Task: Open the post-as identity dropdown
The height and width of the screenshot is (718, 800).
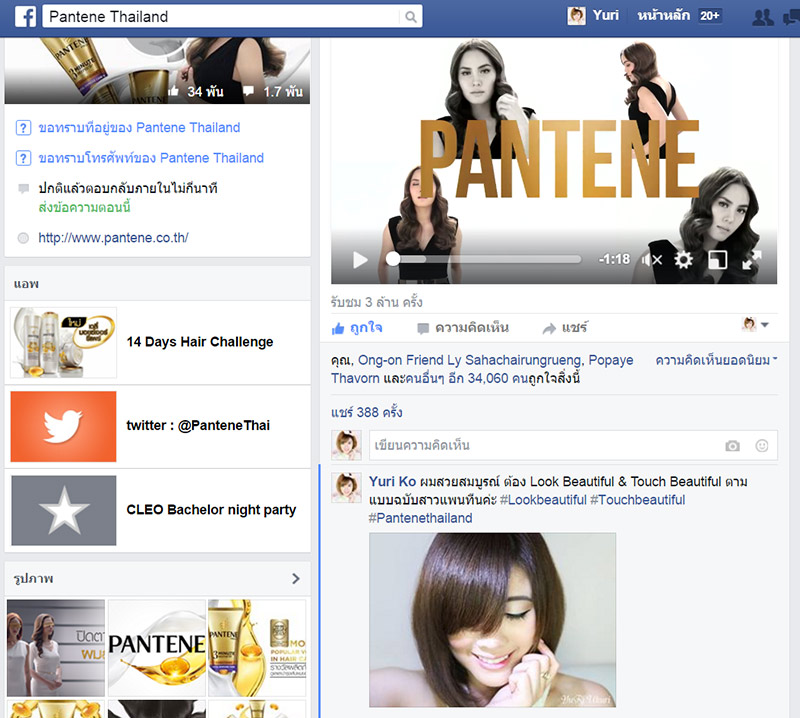Action: [755, 324]
